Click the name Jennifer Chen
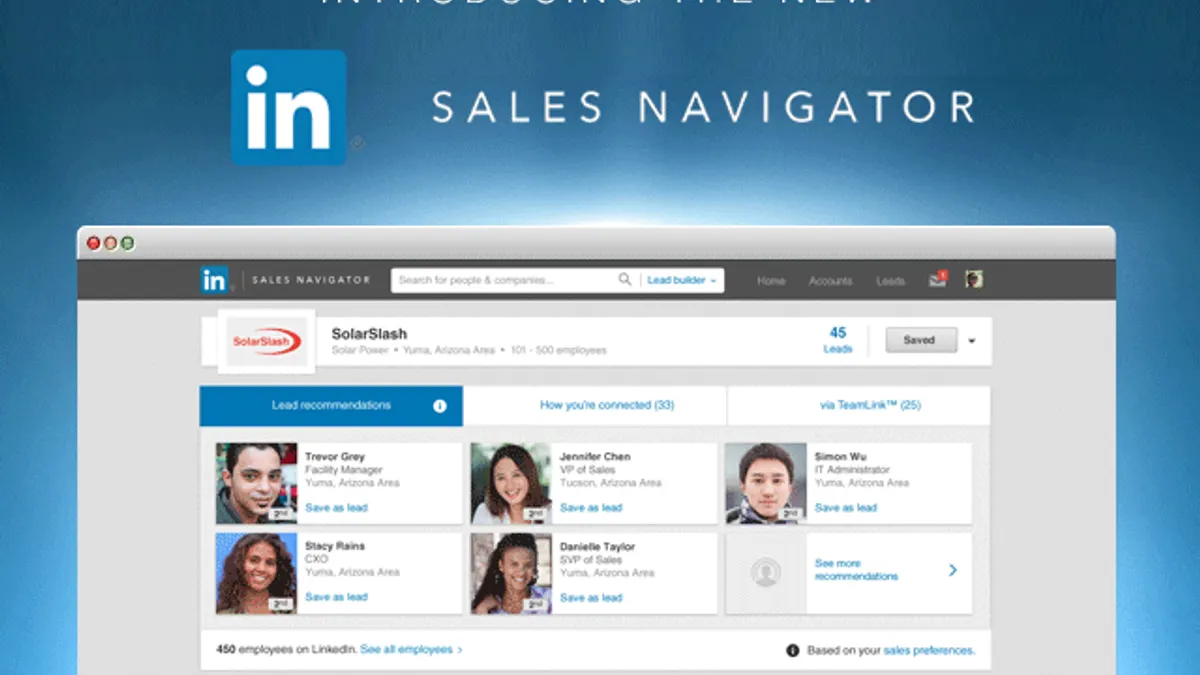 [x=595, y=457]
